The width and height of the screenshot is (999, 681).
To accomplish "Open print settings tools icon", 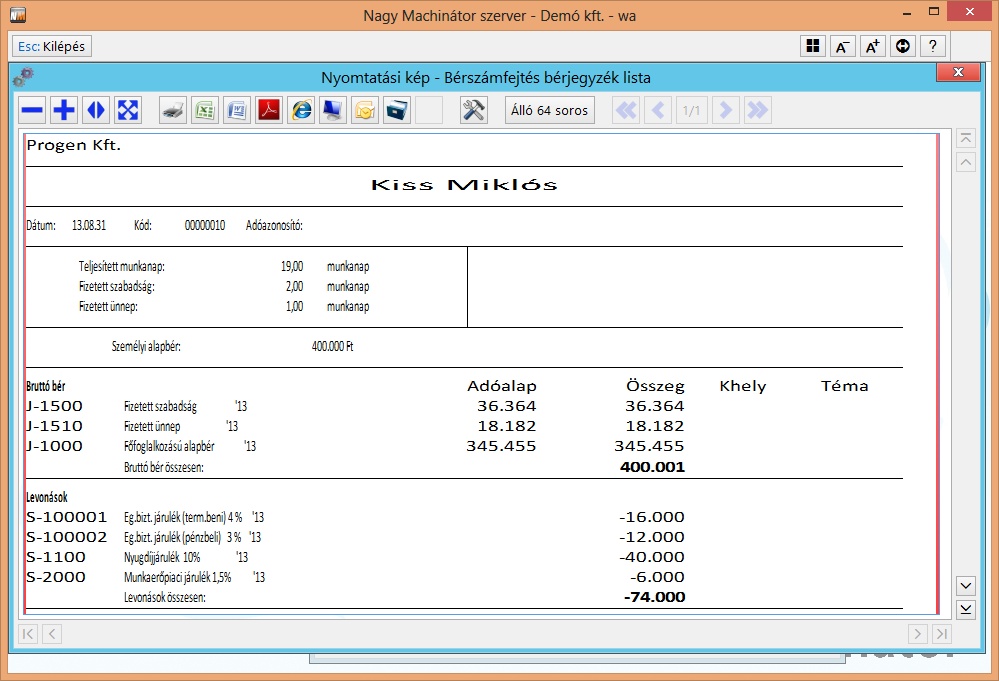I will (474, 110).
